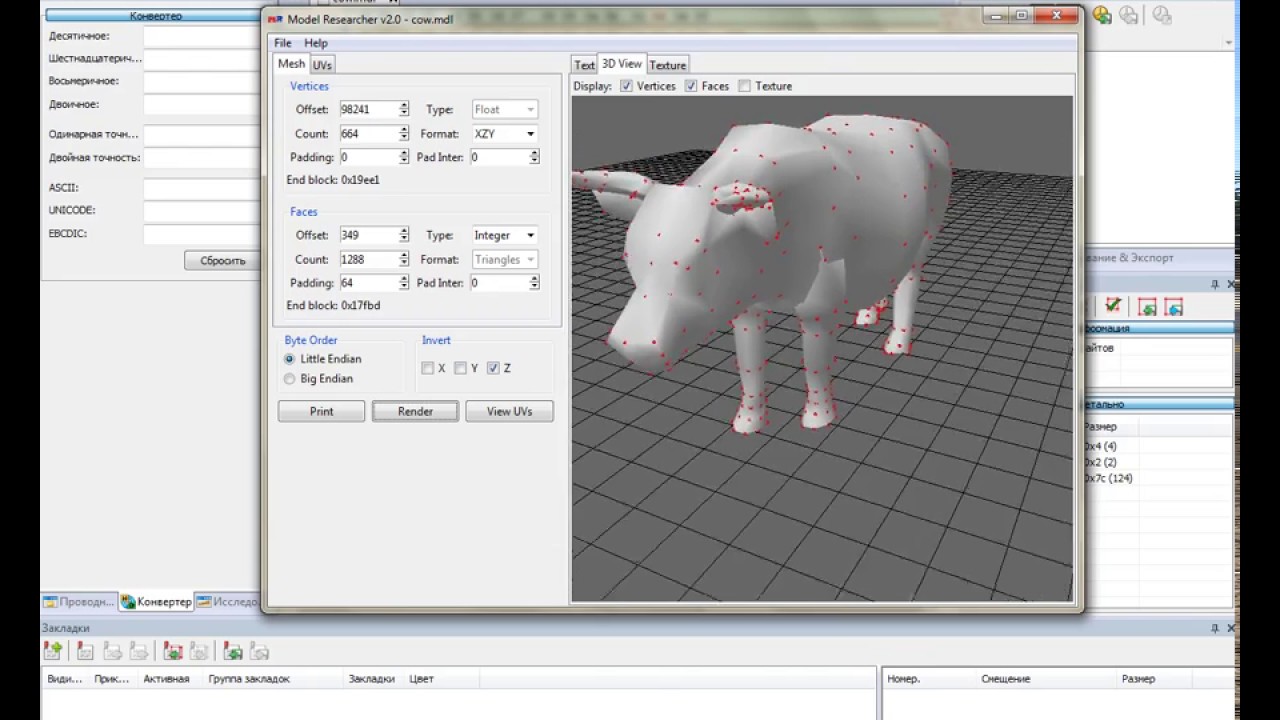Click the Faces Padding field 64
The height and width of the screenshot is (720, 1280).
pyautogui.click(x=369, y=284)
